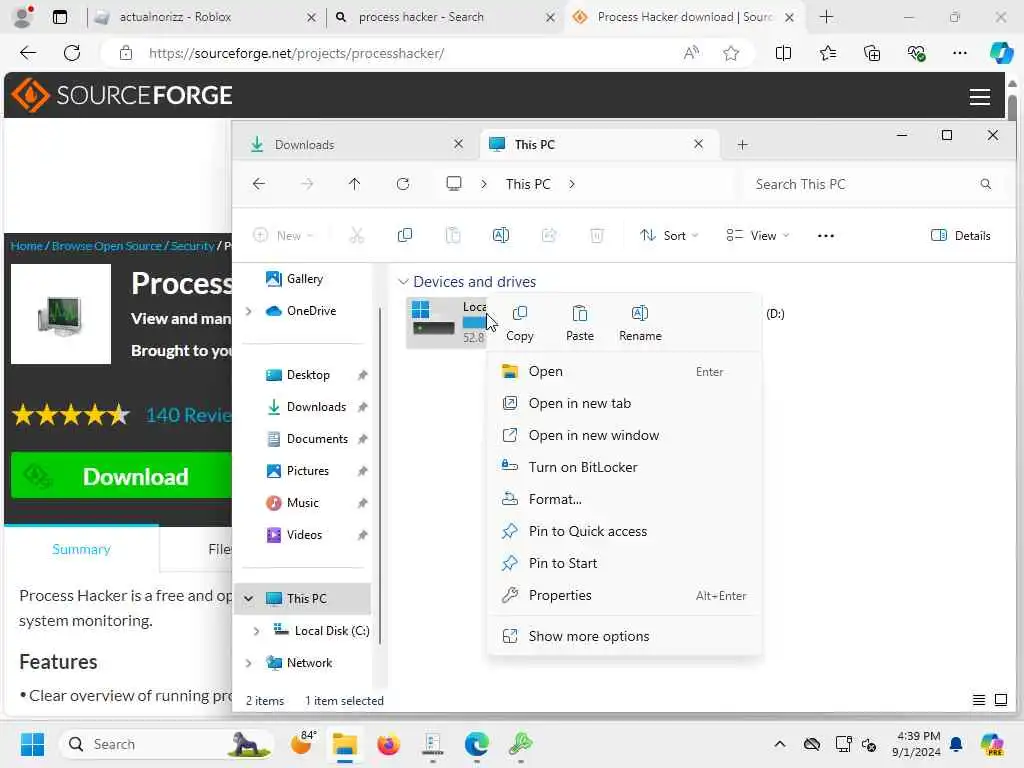Open the New dropdown in Explorer
The width and height of the screenshot is (1024, 768).
(283, 235)
